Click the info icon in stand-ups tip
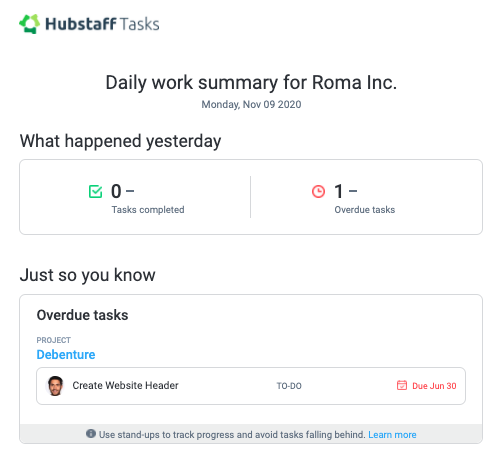Viewport: 497px width, 460px height. point(91,433)
